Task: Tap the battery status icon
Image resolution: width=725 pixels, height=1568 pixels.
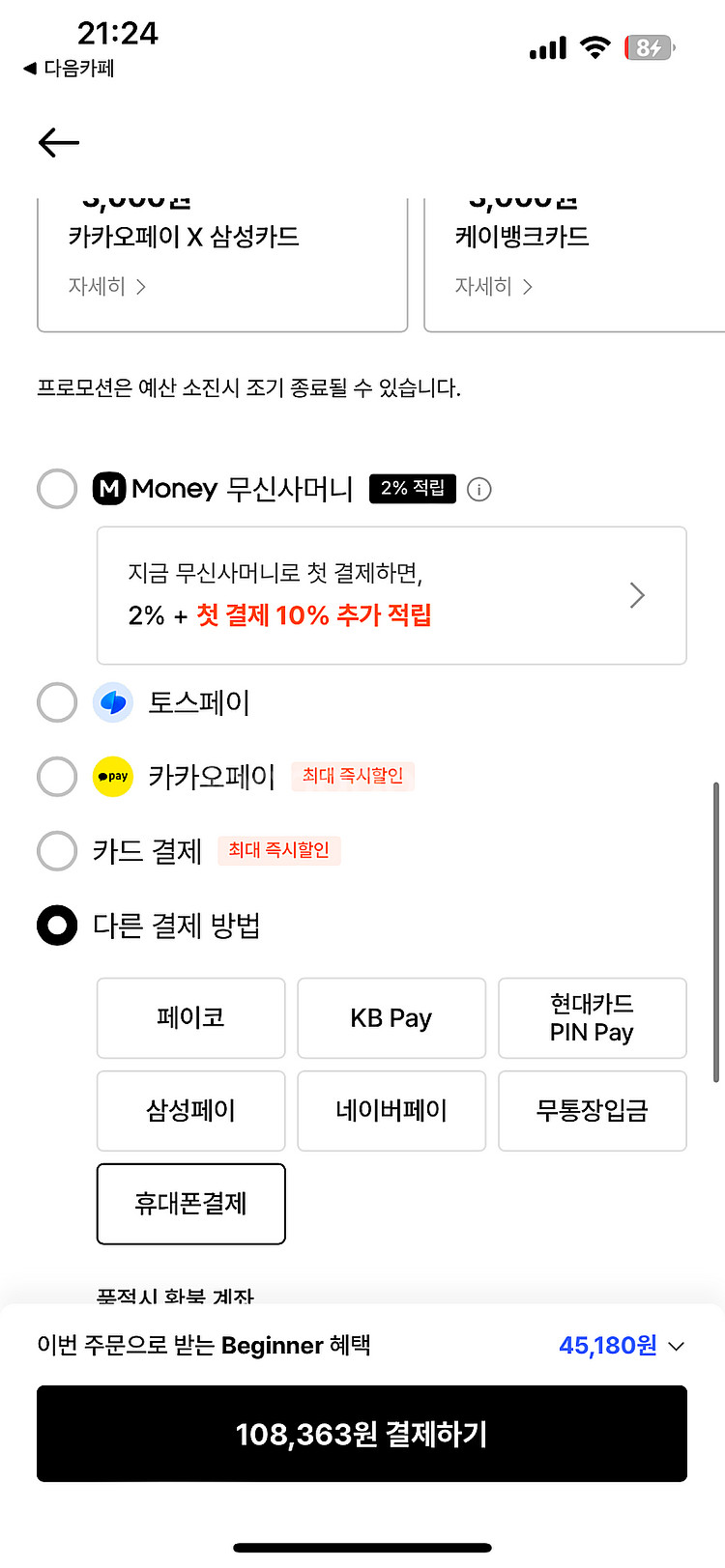Action: (650, 47)
